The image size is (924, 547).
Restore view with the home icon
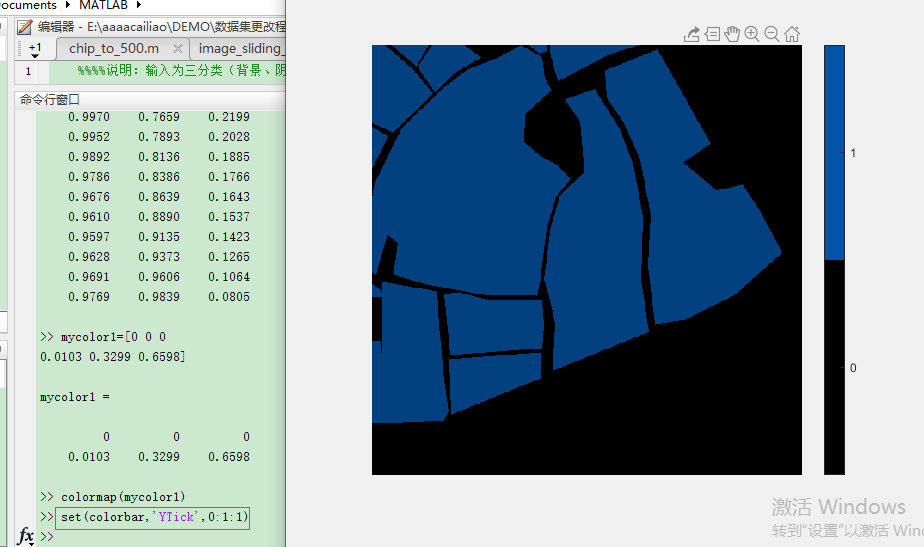[x=792, y=34]
